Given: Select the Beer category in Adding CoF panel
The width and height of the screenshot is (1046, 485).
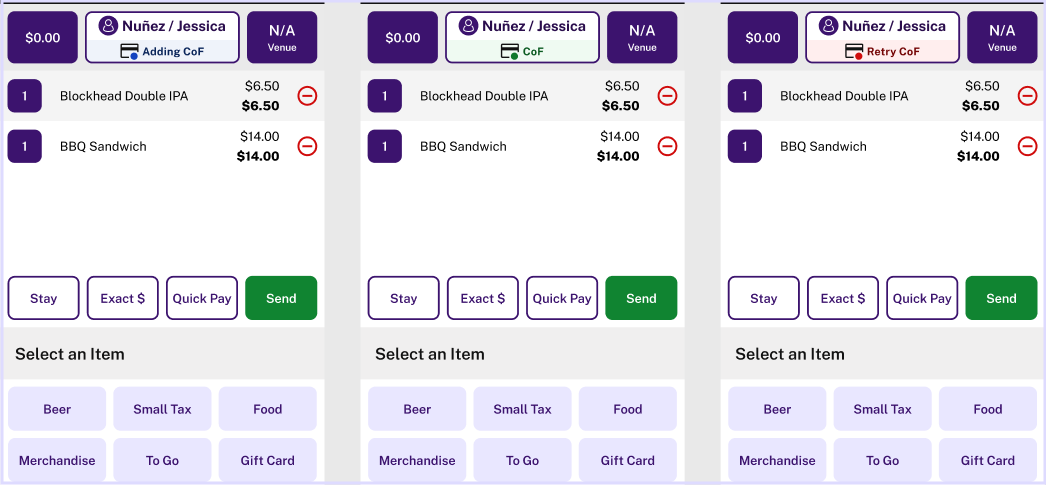Looking at the screenshot, I should 57,409.
